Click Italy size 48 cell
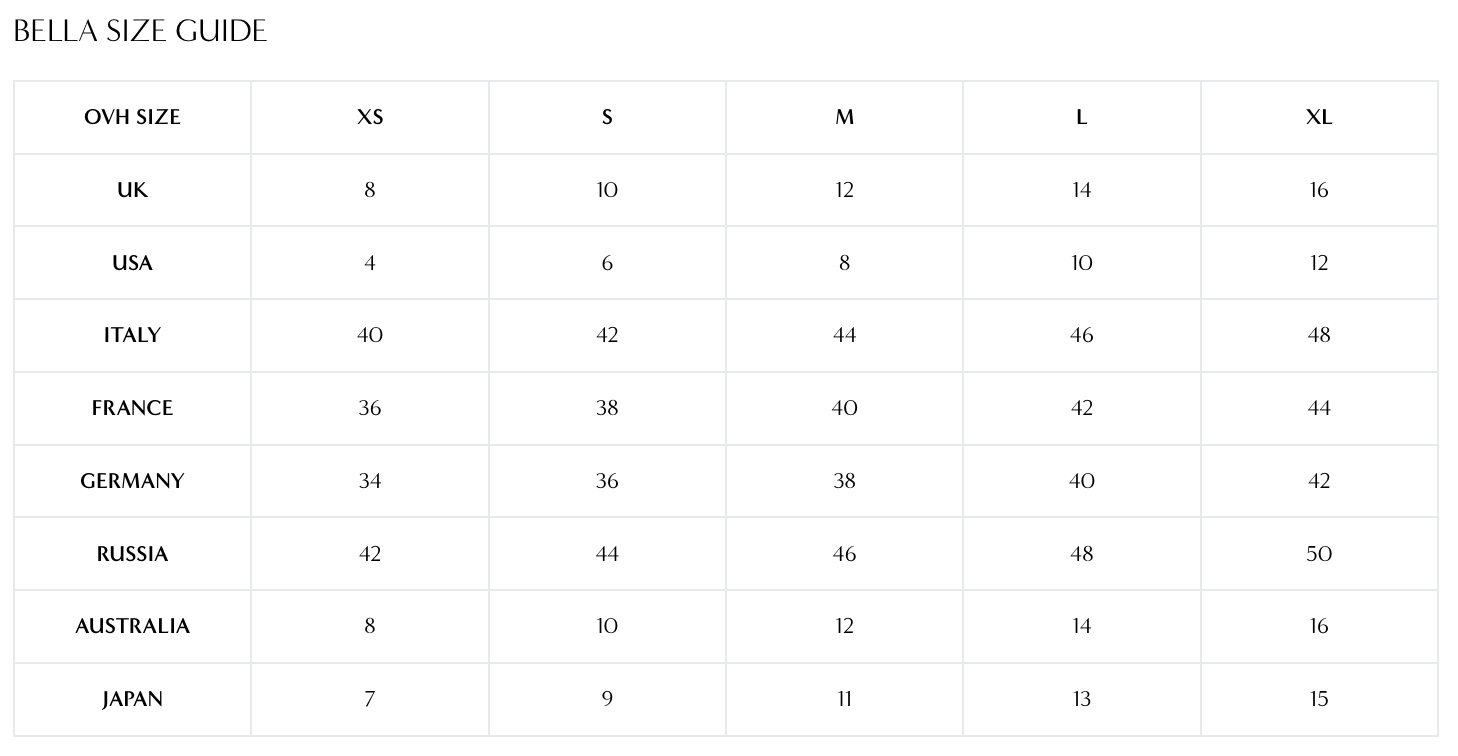Image resolution: width=1458 pixels, height=756 pixels. tap(1319, 335)
